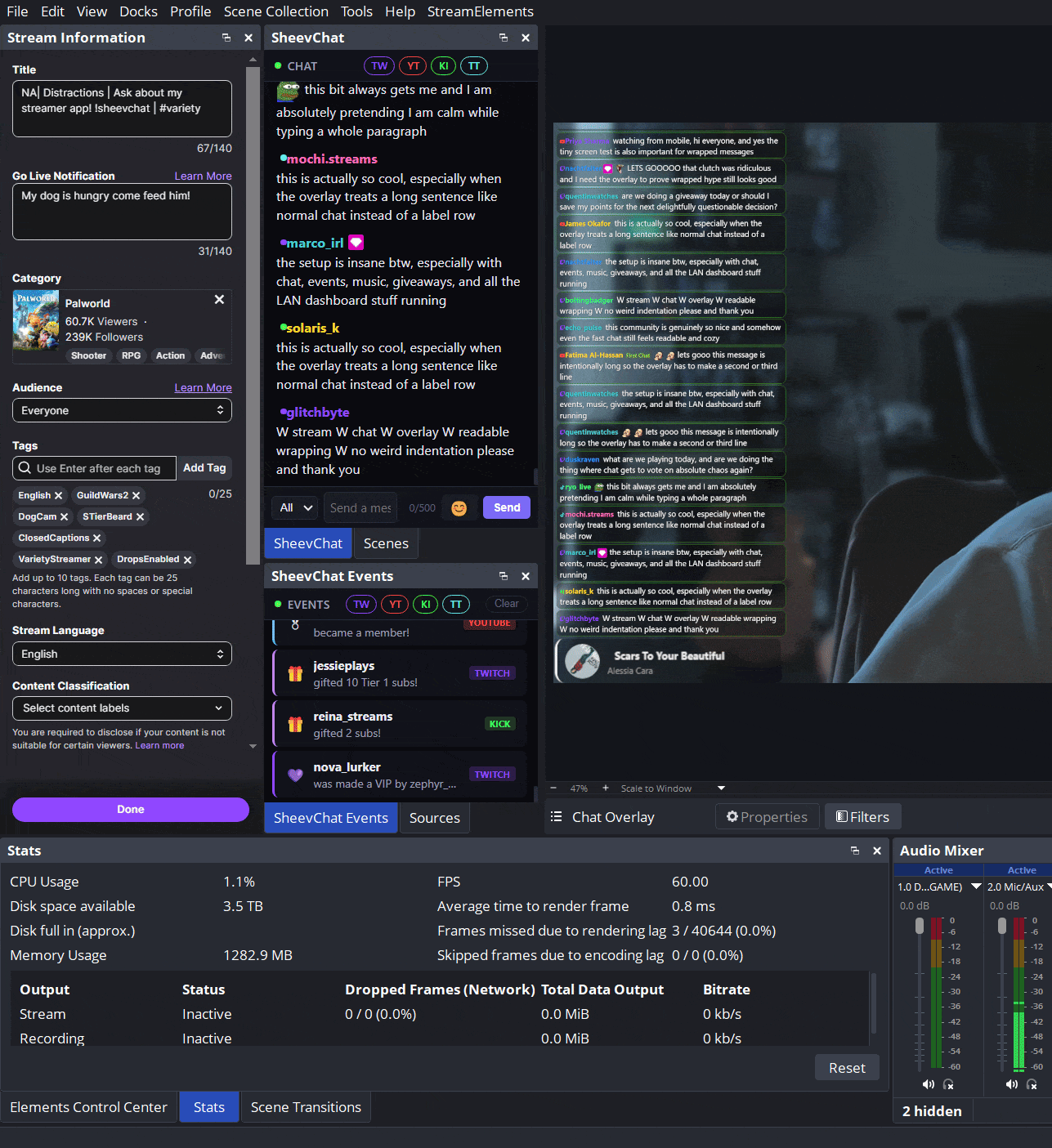
Task: Switch to Scene Transitions tab
Action: tap(306, 1107)
